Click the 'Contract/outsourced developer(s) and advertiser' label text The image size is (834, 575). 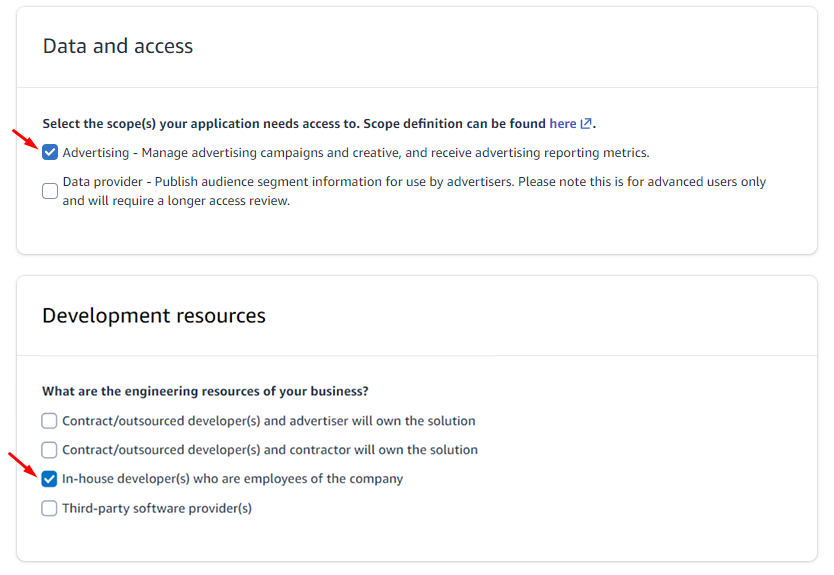point(268,421)
